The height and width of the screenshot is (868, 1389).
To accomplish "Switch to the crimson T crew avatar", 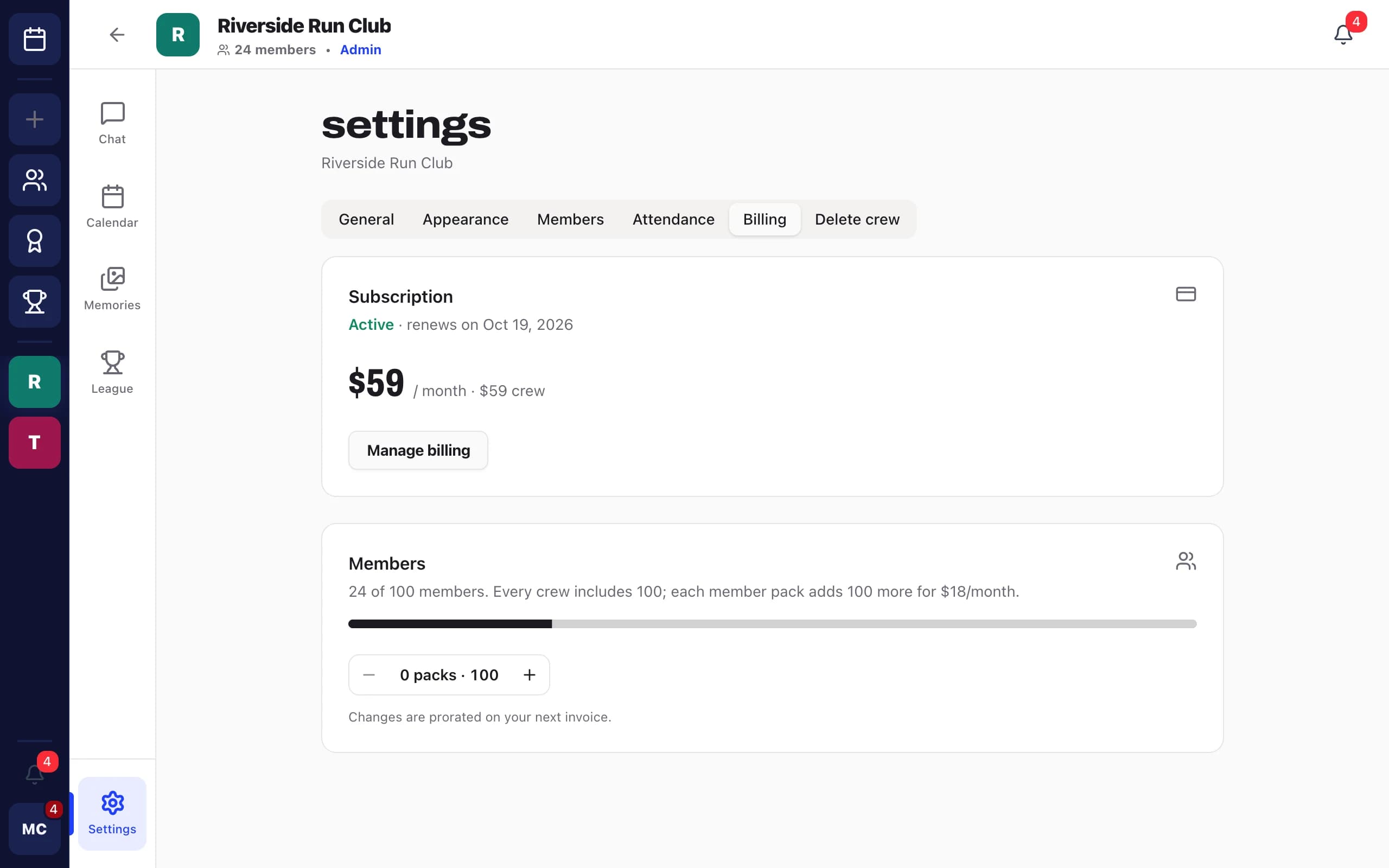I will tap(34, 443).
